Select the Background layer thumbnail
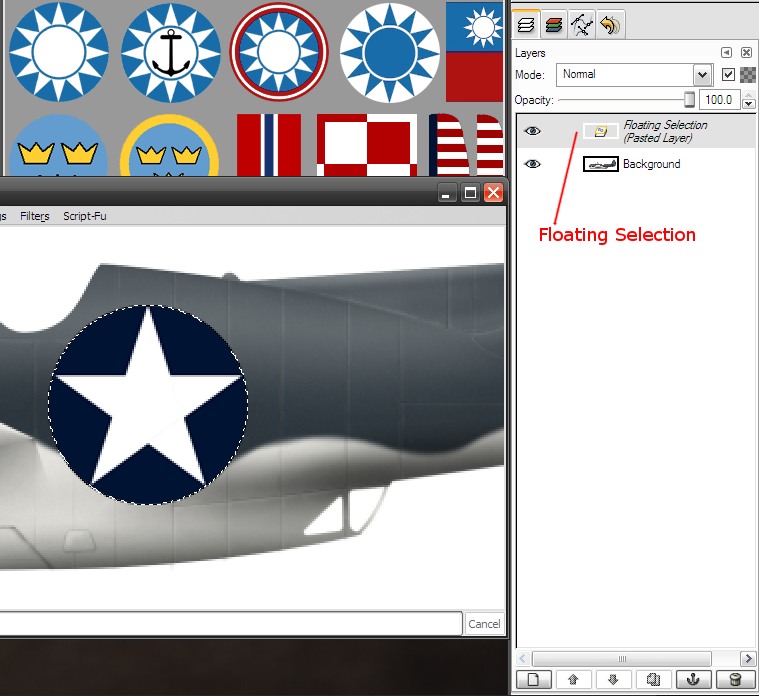Viewport: 759px width, 696px height. pos(600,164)
